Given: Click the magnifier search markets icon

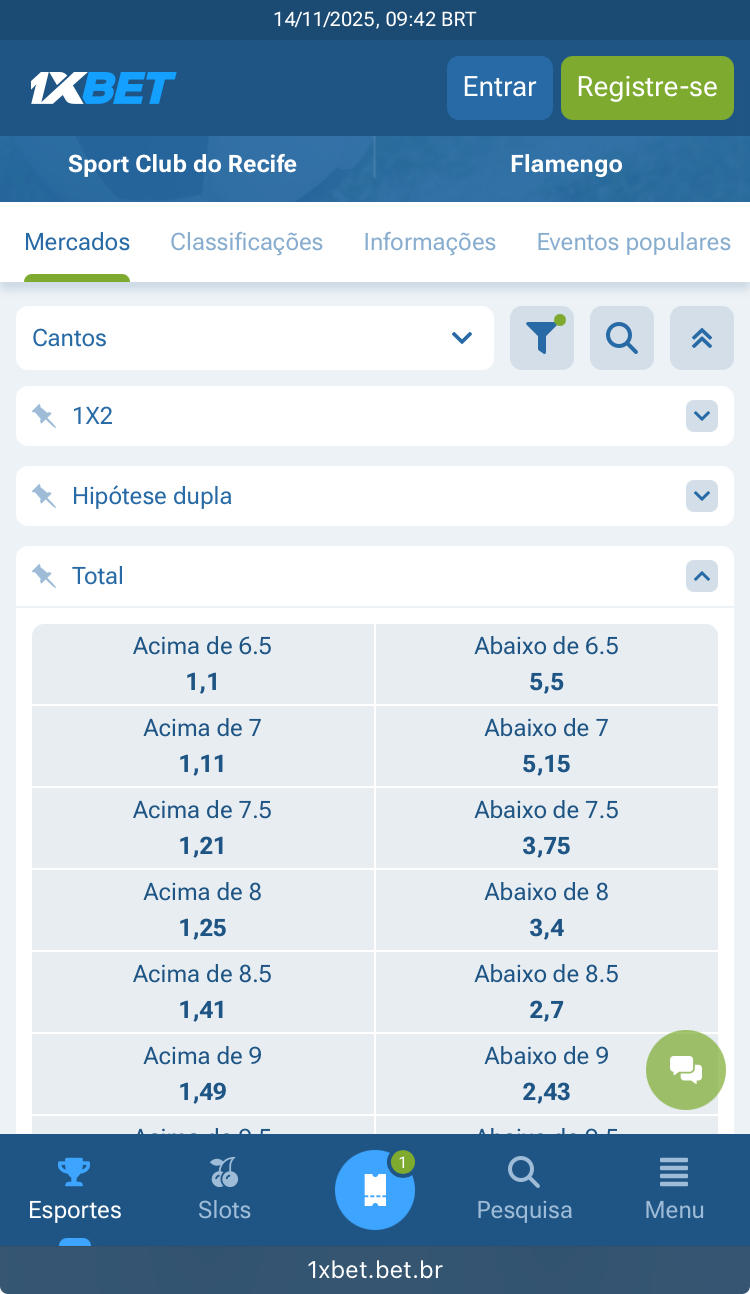Looking at the screenshot, I should click(x=621, y=338).
